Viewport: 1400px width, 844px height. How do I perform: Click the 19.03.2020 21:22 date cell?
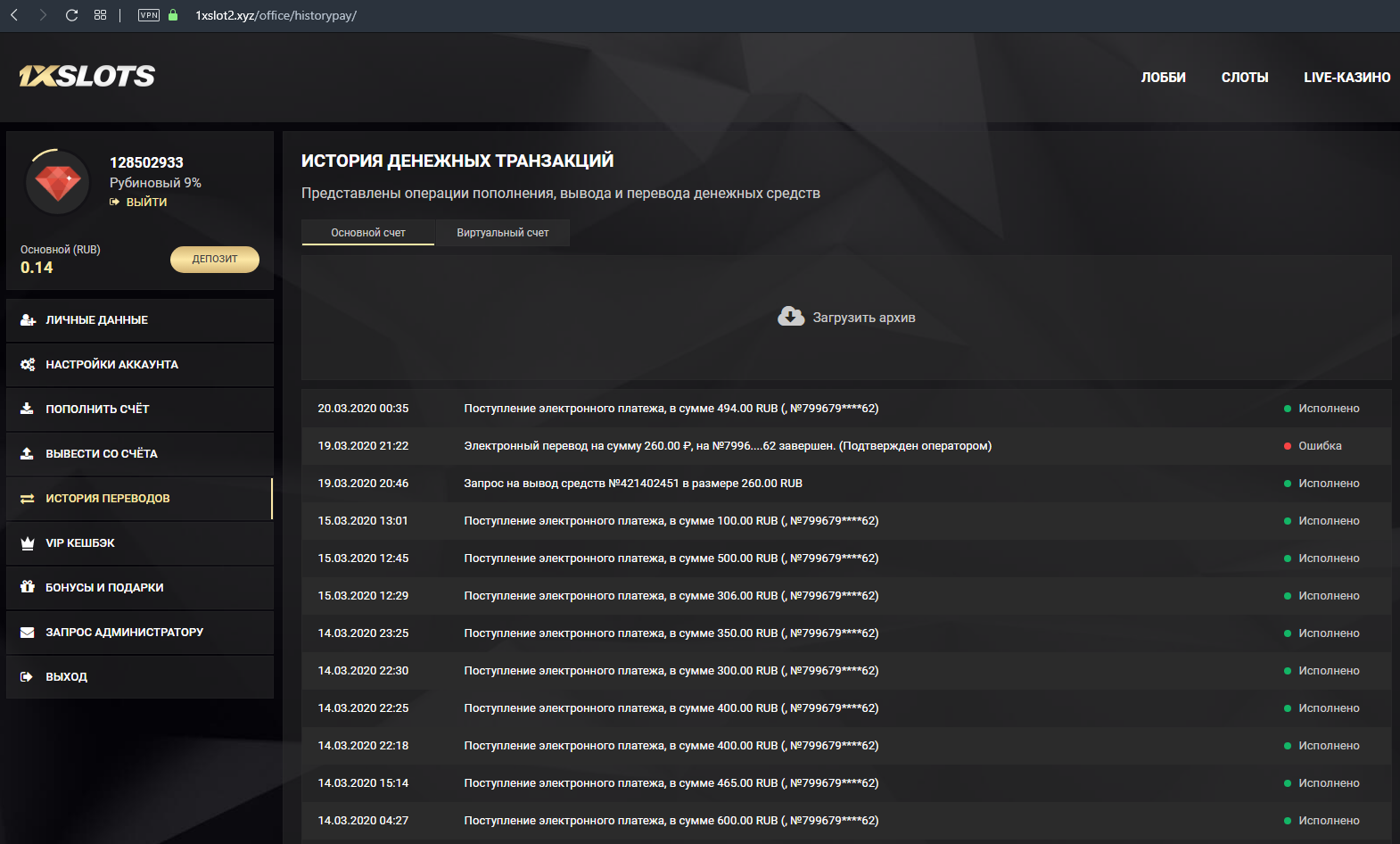363,446
